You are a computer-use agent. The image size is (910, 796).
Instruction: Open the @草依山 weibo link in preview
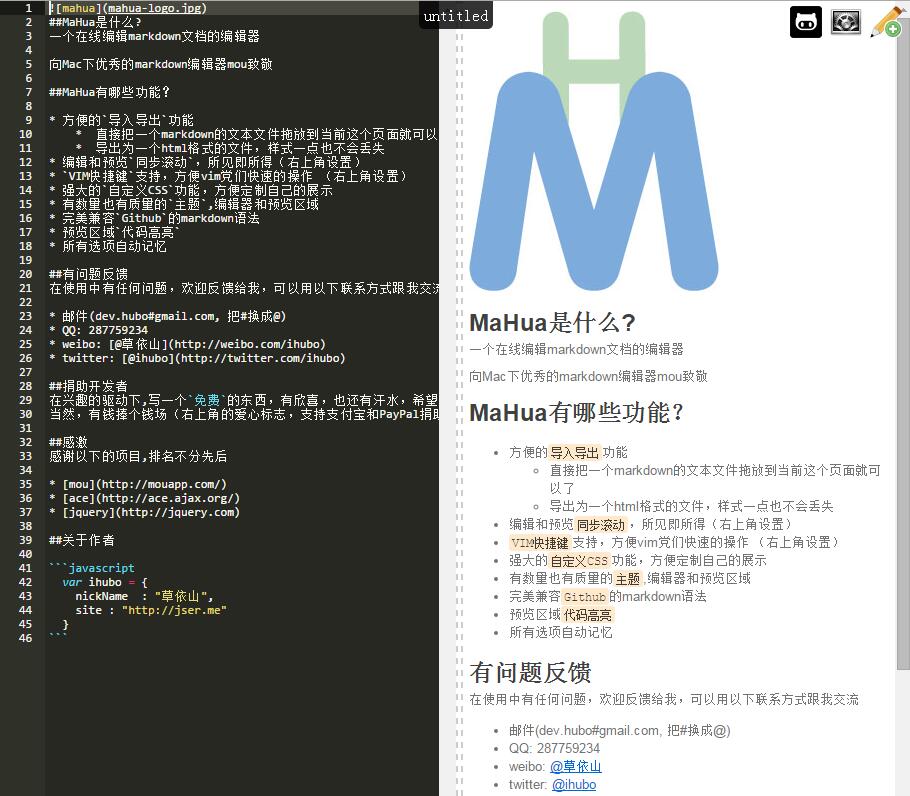(576, 766)
